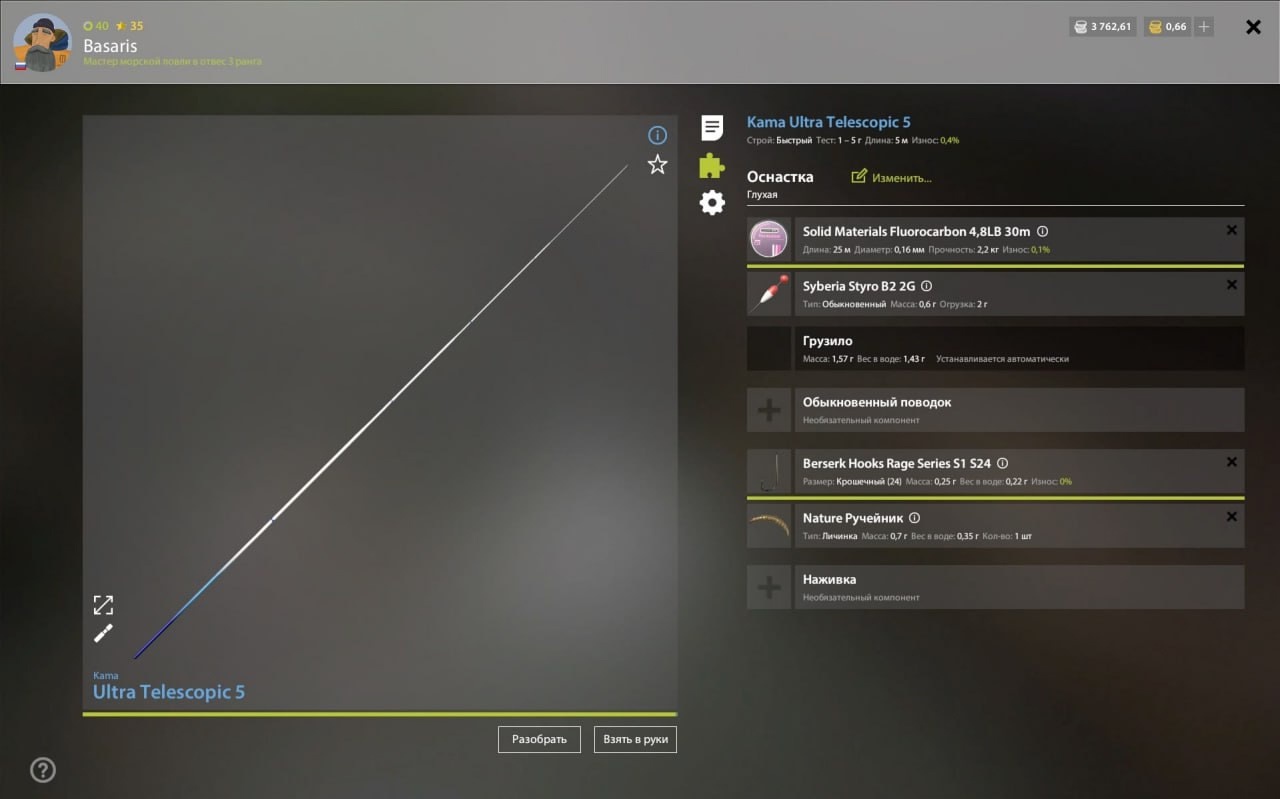Select Solid Materials Fluorocarbon 4,8LB 30m name
The height and width of the screenshot is (799, 1280).
[x=916, y=231]
